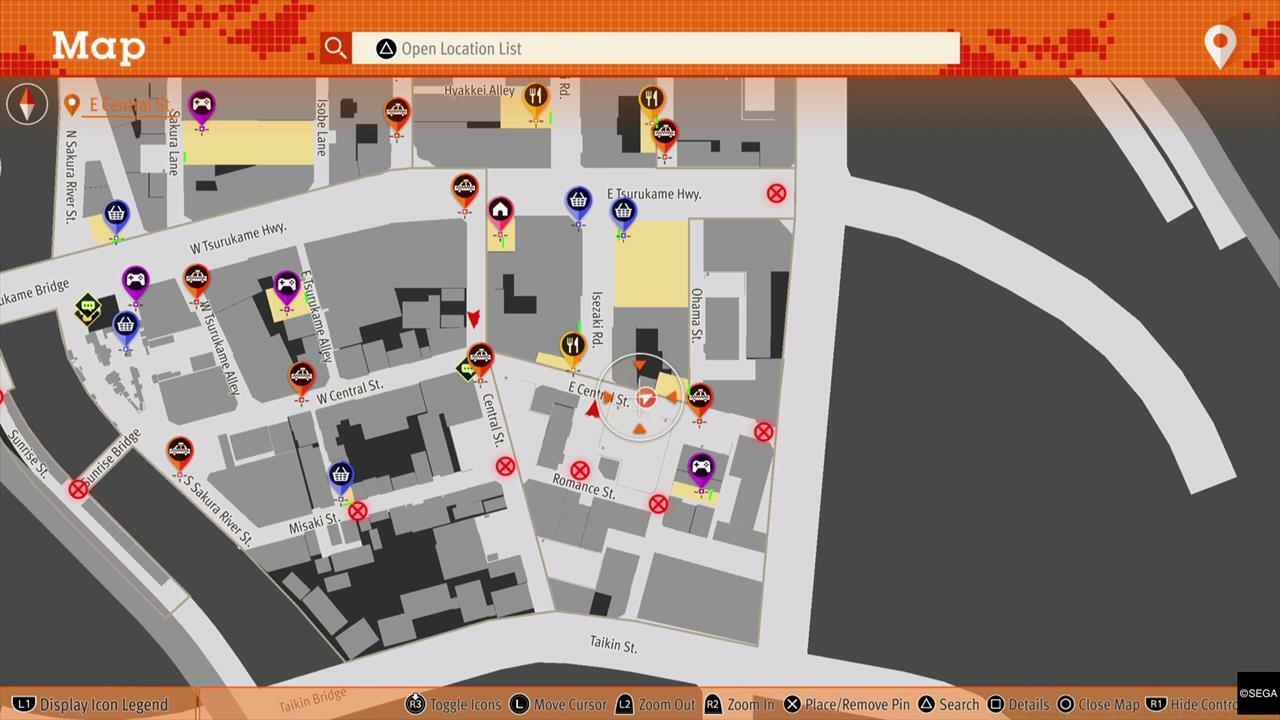Select the restaurant pin on Isezaki Rd
1280x720 pixels.
click(572, 345)
